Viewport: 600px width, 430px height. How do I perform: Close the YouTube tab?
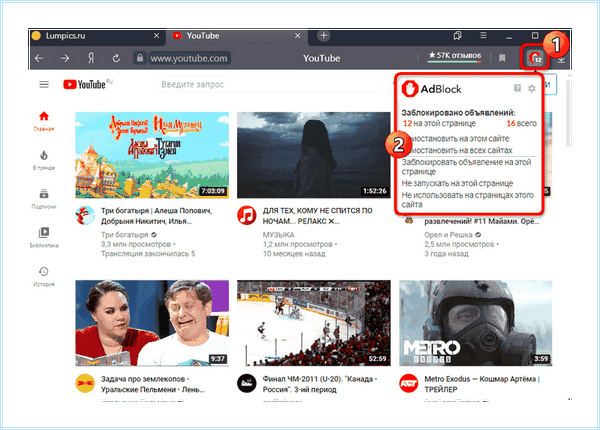point(297,36)
